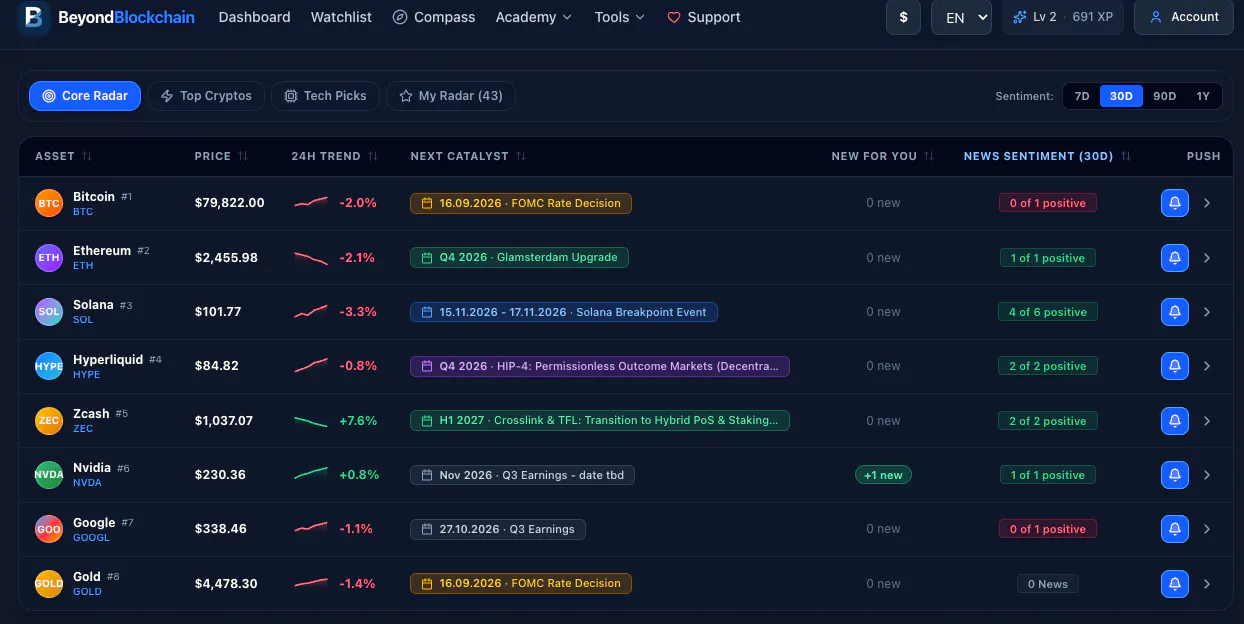Open the Account button

[x=1184, y=17]
